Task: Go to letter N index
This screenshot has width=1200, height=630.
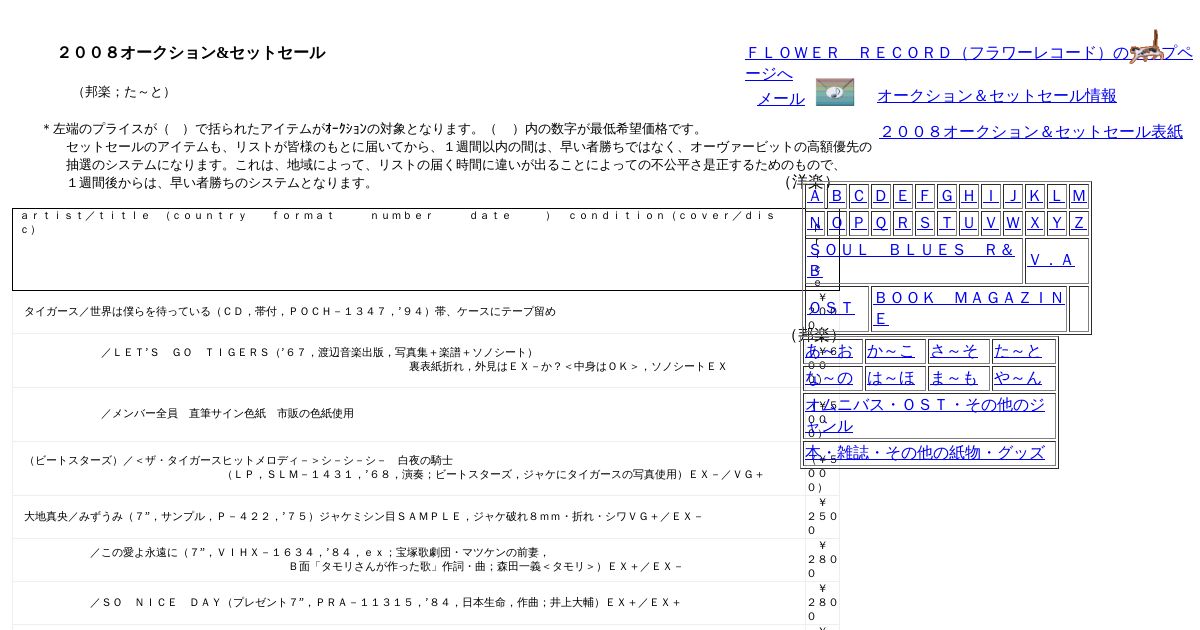Action: pyautogui.click(x=815, y=222)
